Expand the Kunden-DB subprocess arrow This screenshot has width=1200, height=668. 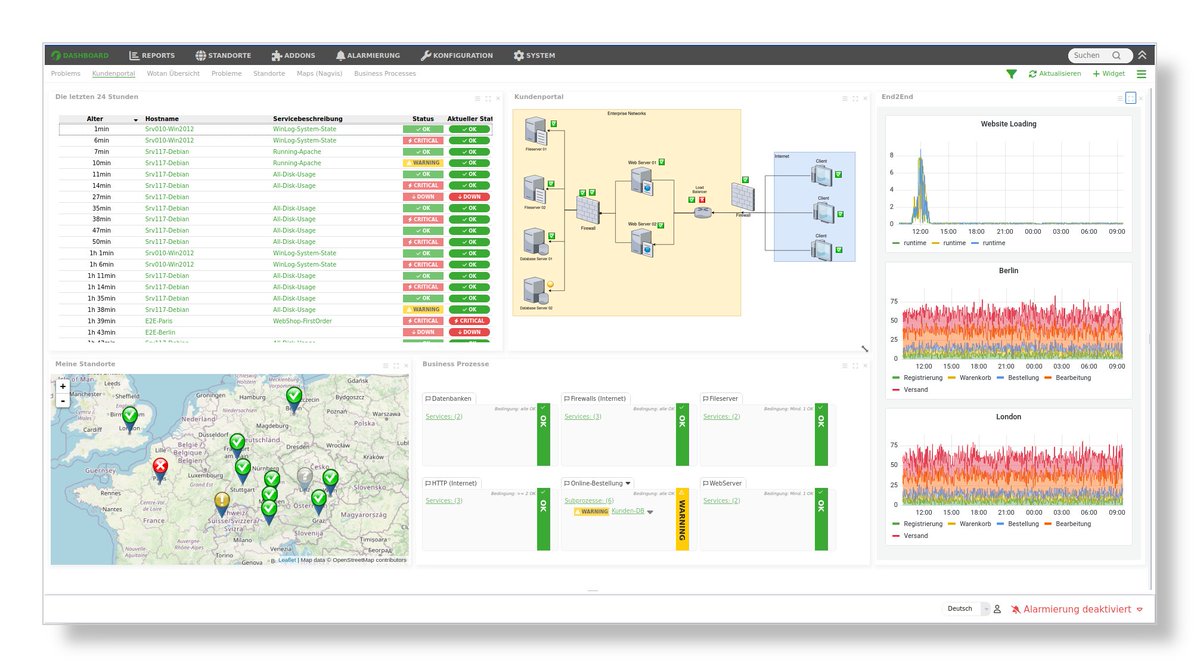(650, 512)
